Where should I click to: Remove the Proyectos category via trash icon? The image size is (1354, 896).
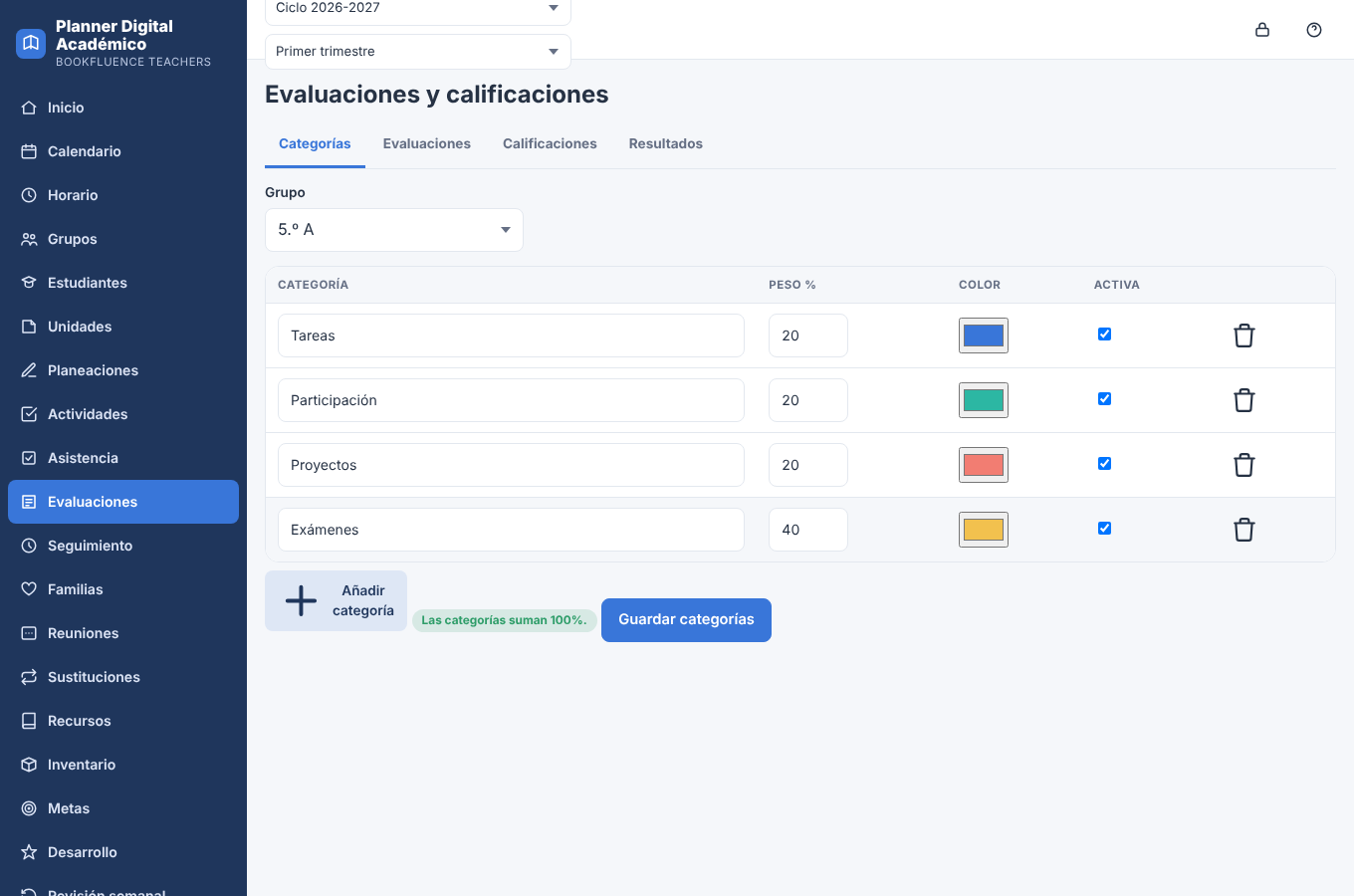tap(1243, 465)
